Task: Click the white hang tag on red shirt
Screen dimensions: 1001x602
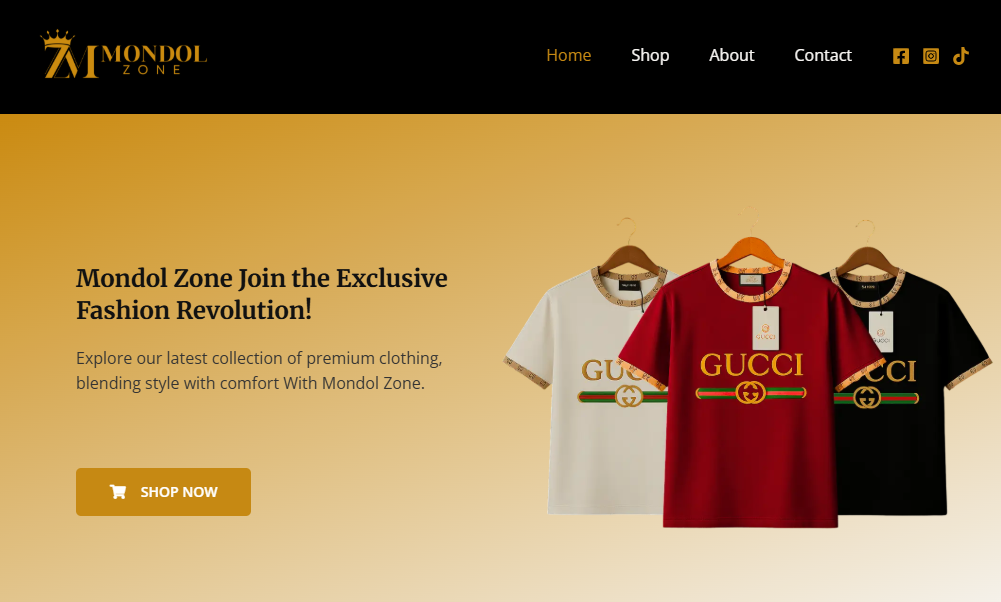Action: pos(765,327)
